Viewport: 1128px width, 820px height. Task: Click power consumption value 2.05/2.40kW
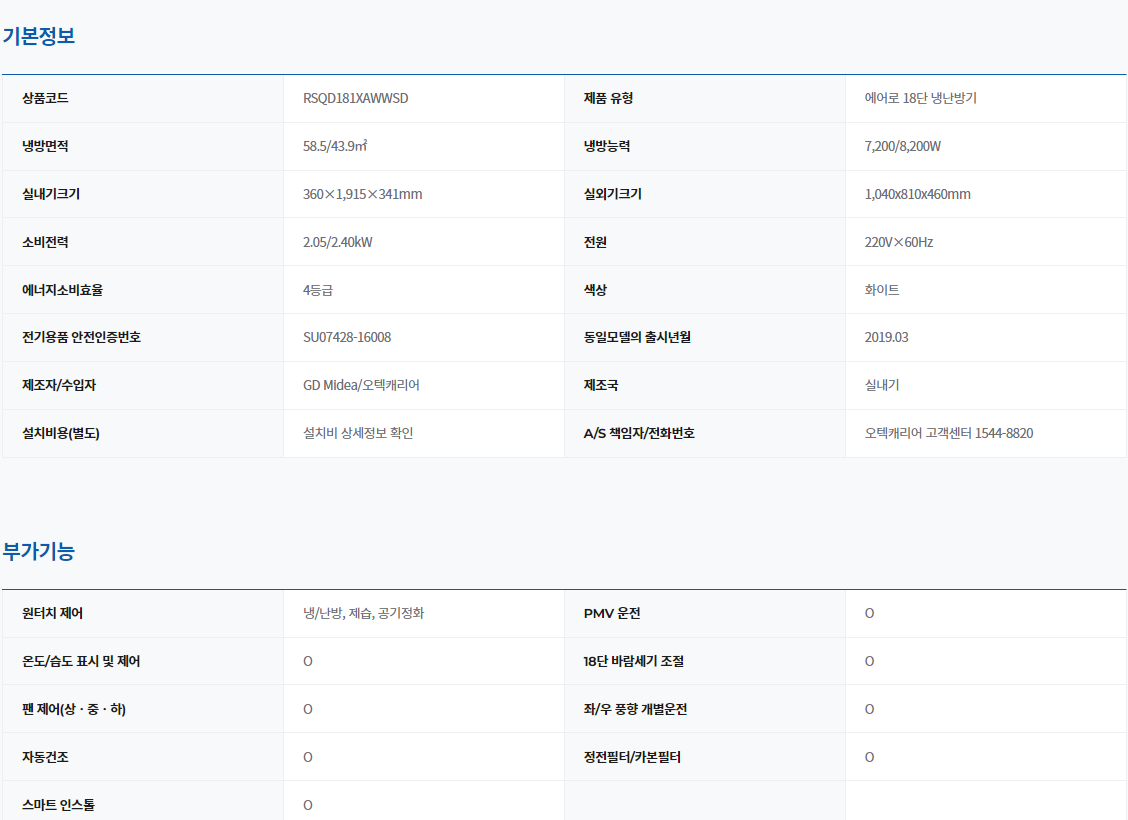coord(337,242)
